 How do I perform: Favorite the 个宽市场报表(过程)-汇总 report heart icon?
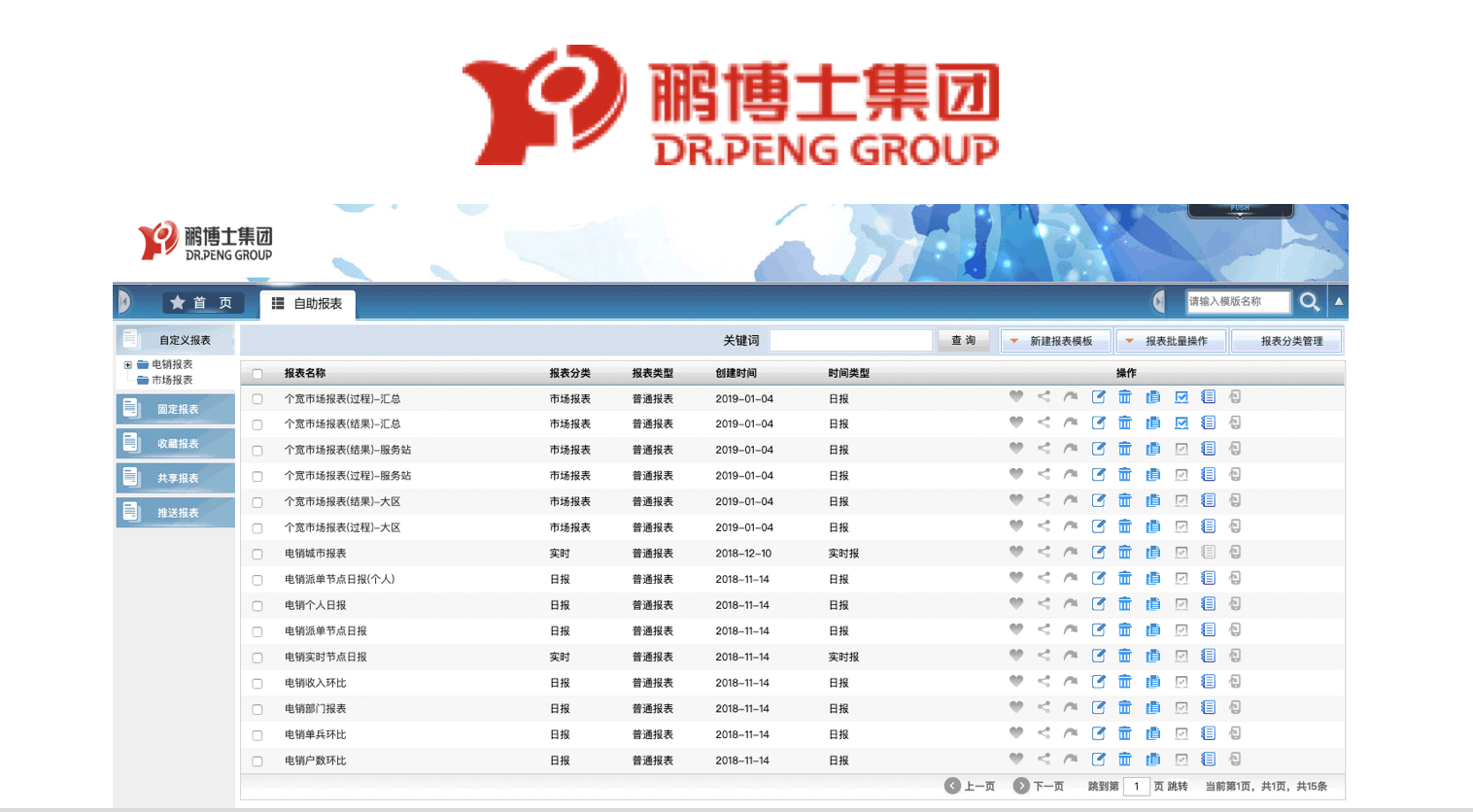(1016, 397)
